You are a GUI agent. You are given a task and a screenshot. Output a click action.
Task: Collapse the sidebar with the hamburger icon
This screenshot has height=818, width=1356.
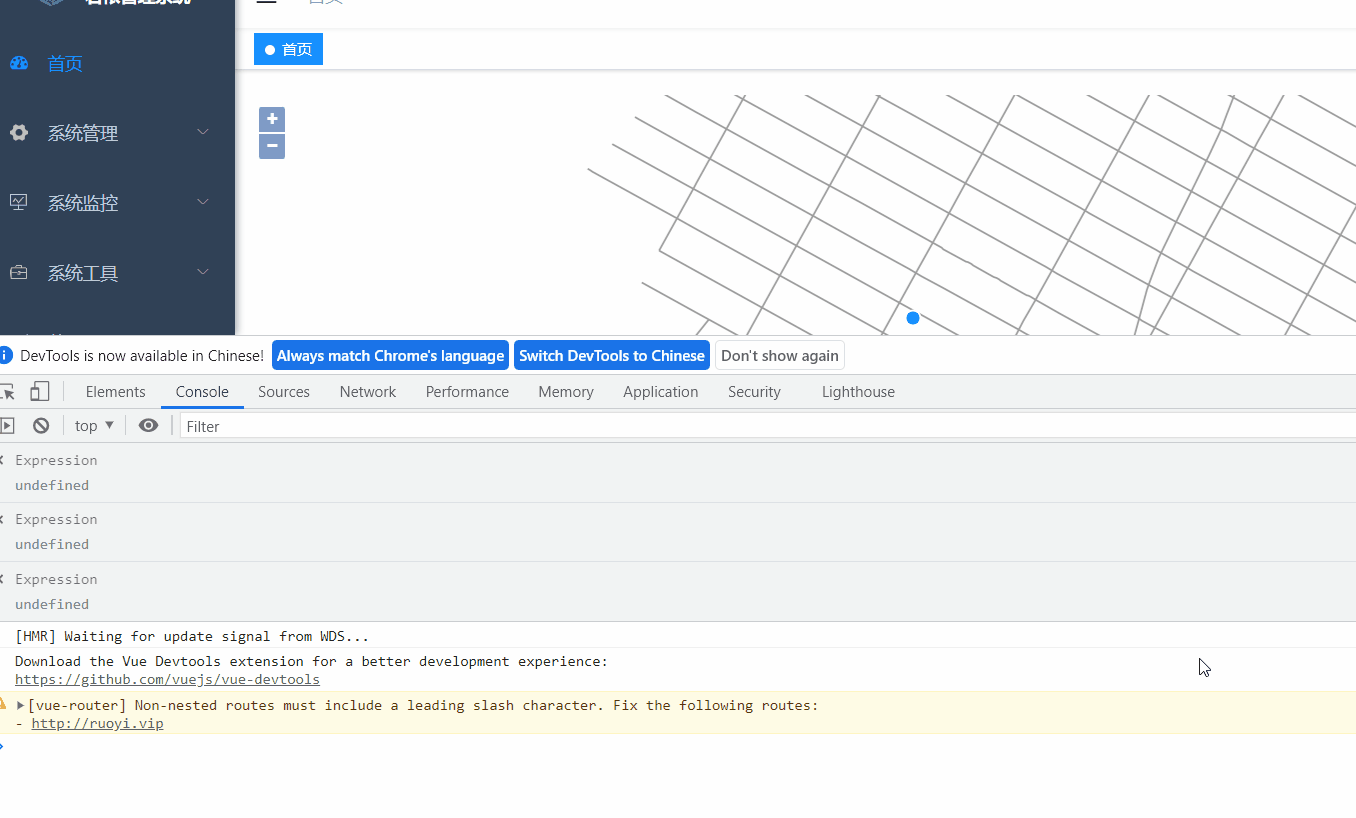266,2
